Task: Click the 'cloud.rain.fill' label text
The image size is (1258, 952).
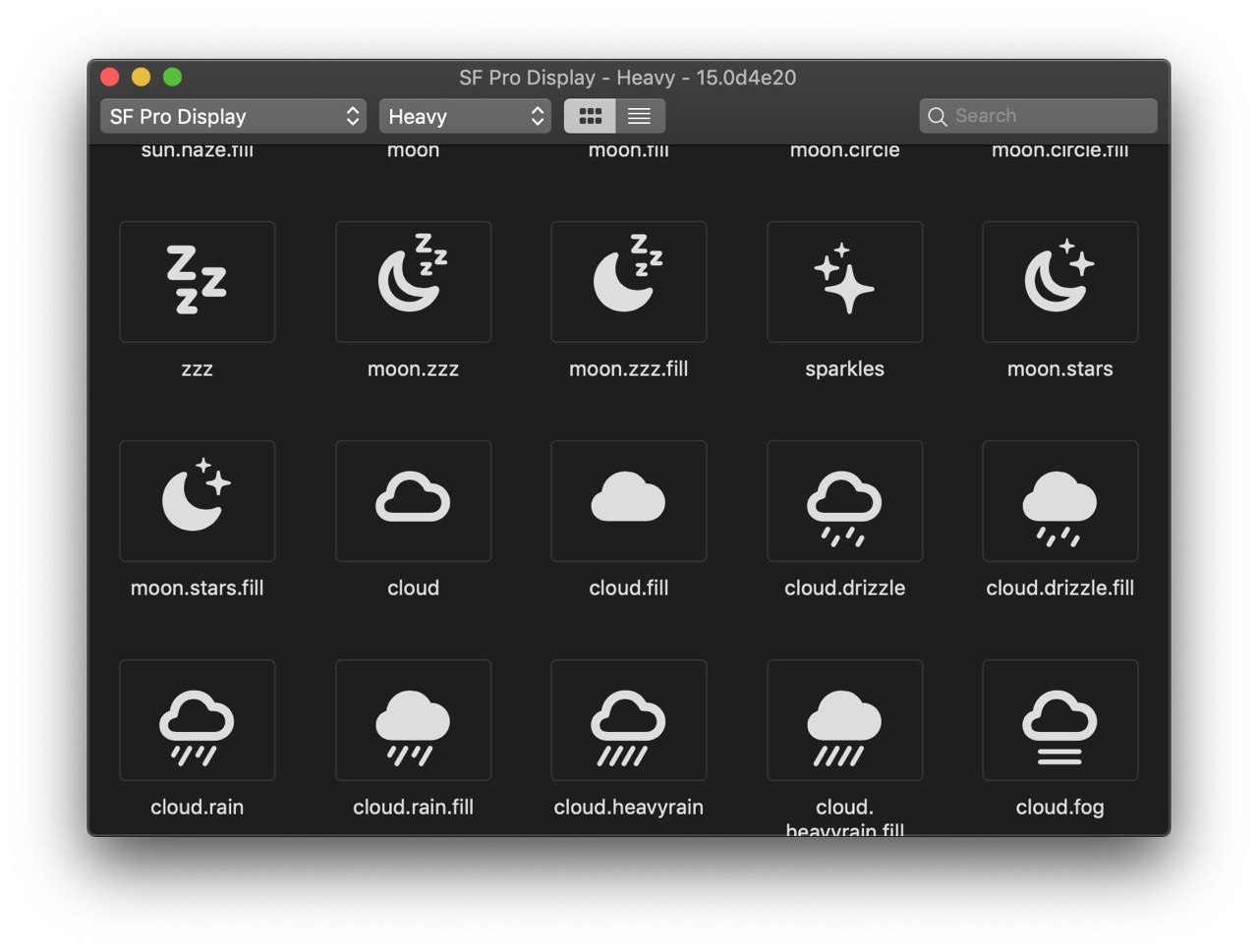Action: coord(413,808)
